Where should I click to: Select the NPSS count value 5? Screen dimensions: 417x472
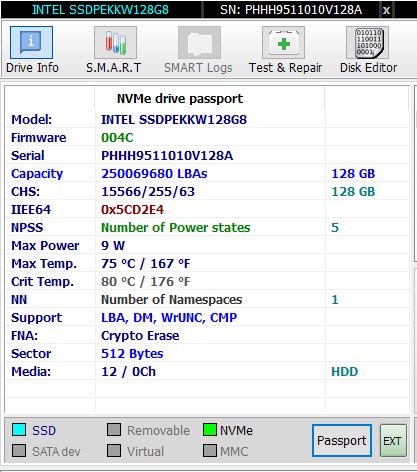pos(335,228)
